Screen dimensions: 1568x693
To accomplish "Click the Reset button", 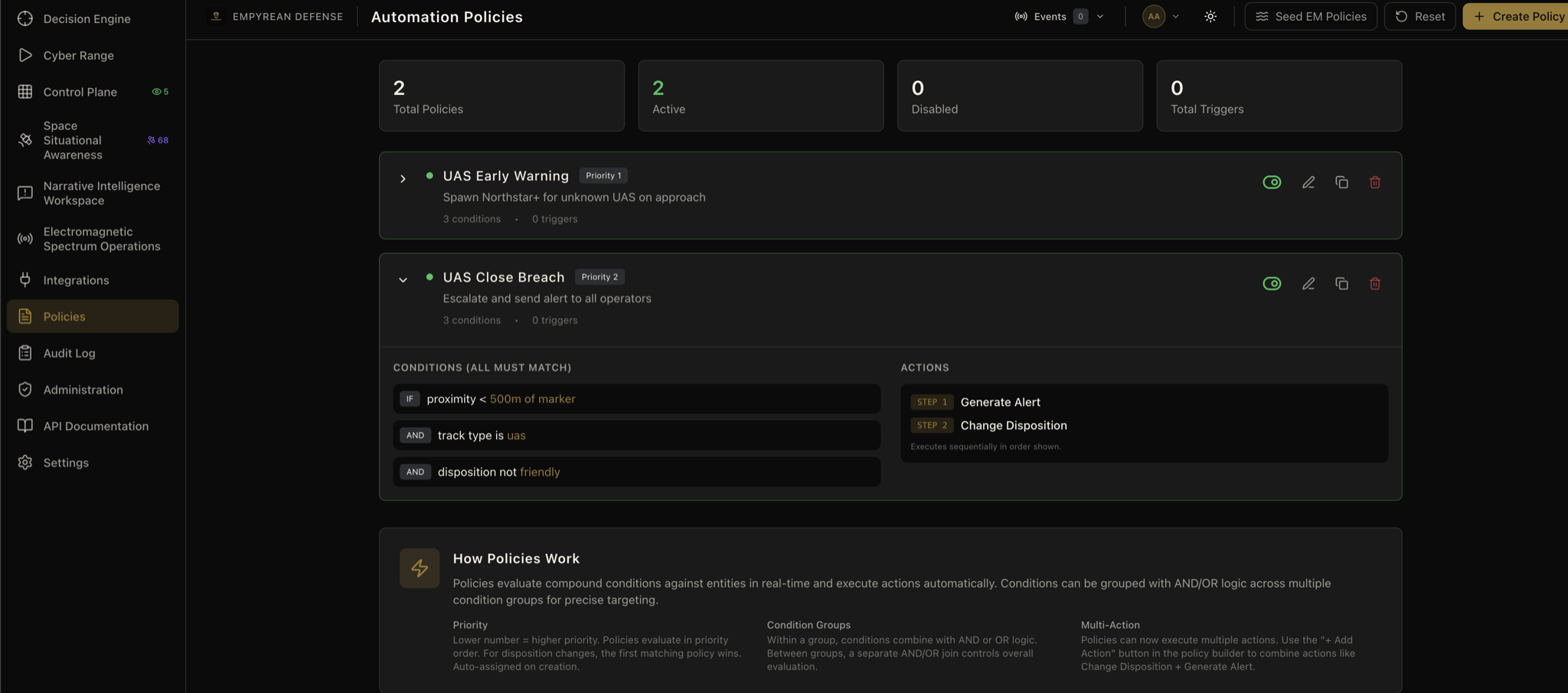I will tap(1419, 16).
